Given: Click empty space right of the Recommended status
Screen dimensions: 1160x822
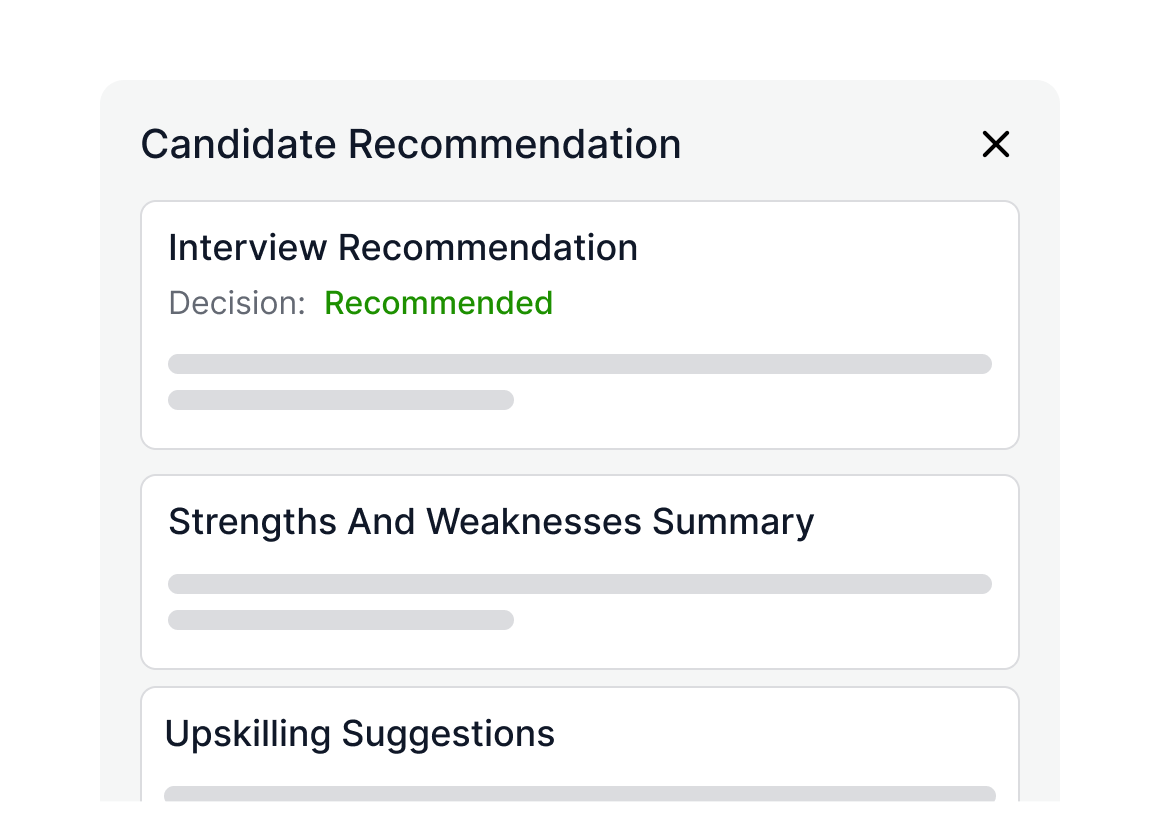Looking at the screenshot, I should coord(780,303).
